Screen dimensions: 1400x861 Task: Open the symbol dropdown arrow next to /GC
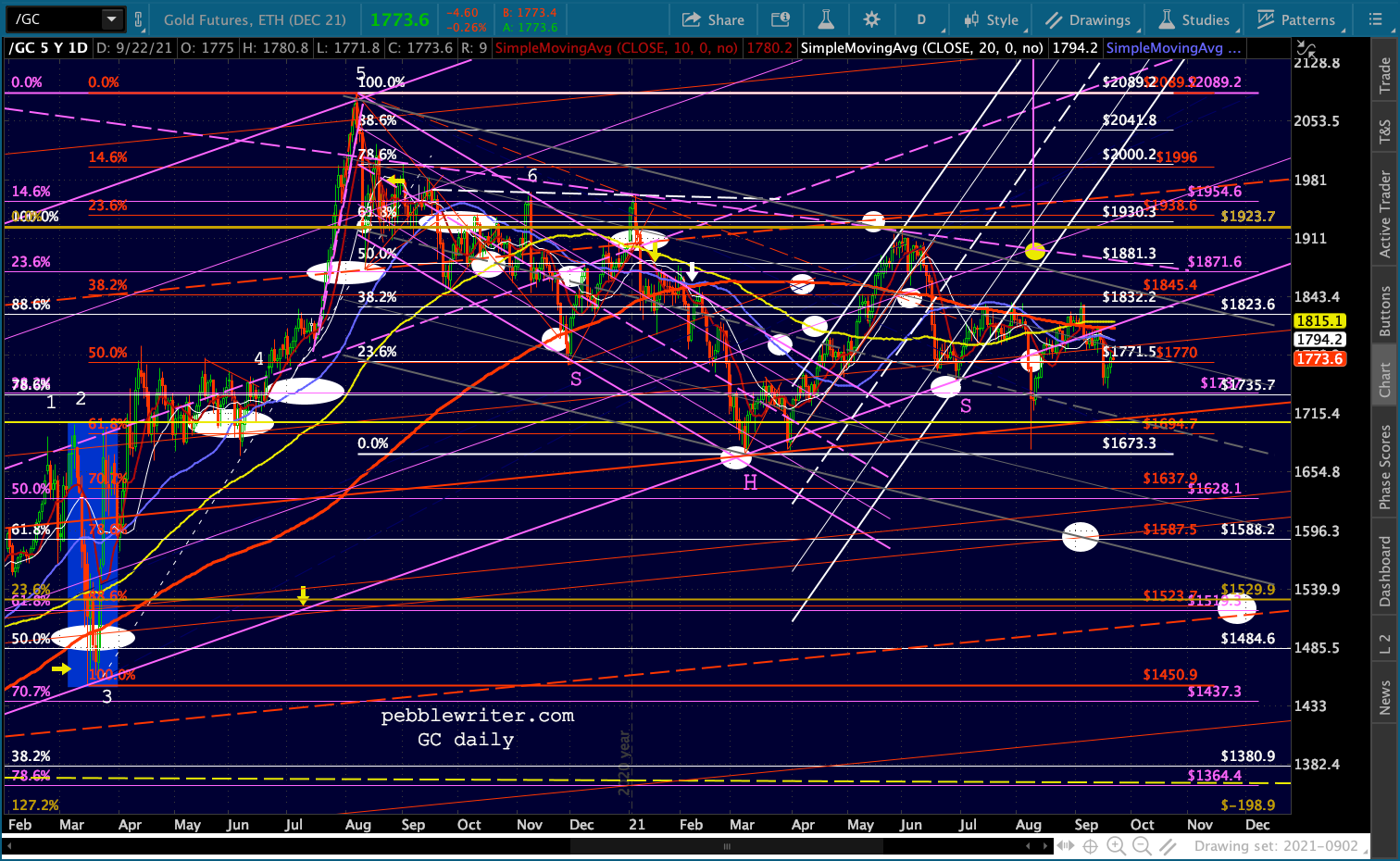pyautogui.click(x=112, y=19)
